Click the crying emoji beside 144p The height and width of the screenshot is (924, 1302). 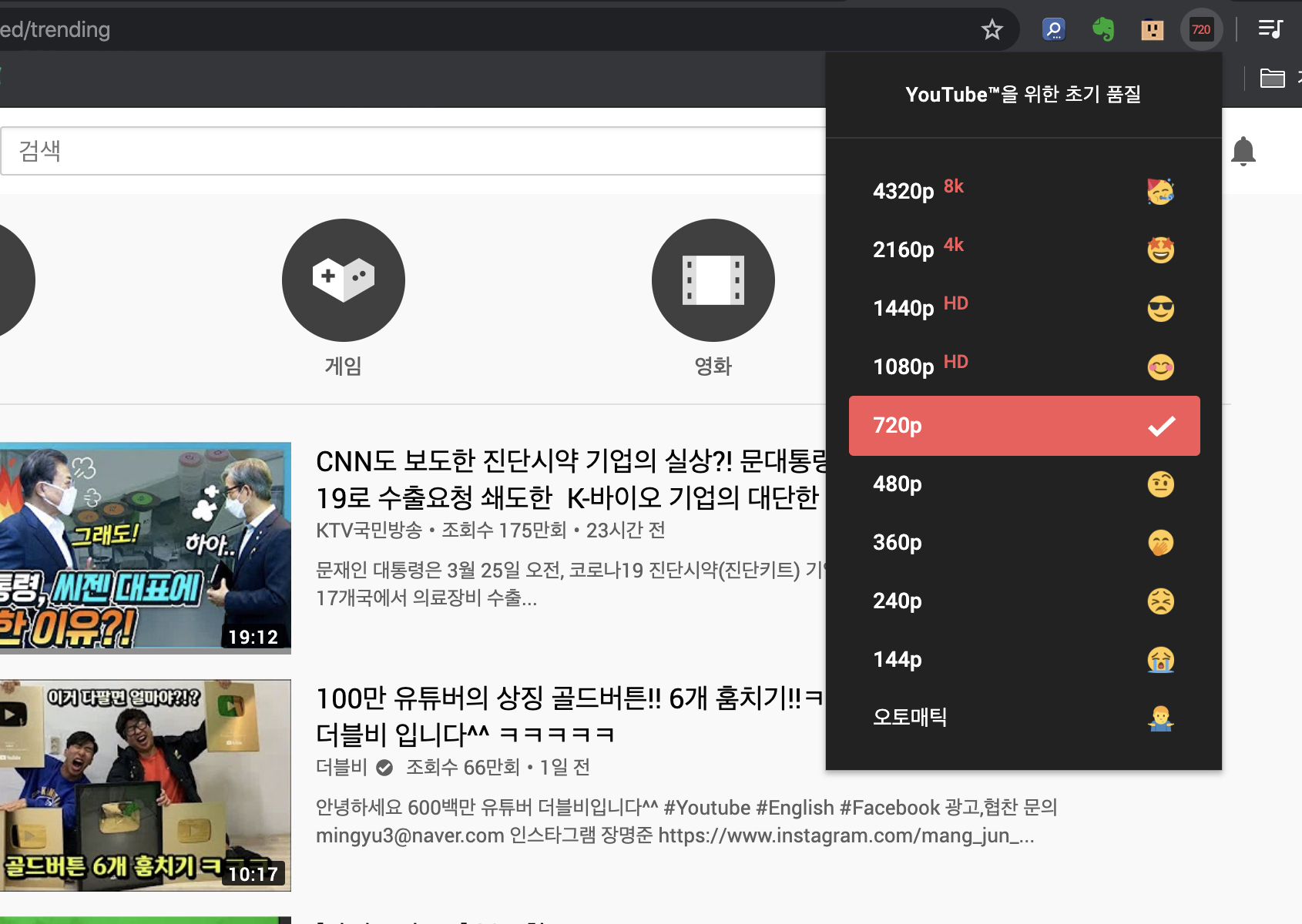(x=1160, y=660)
